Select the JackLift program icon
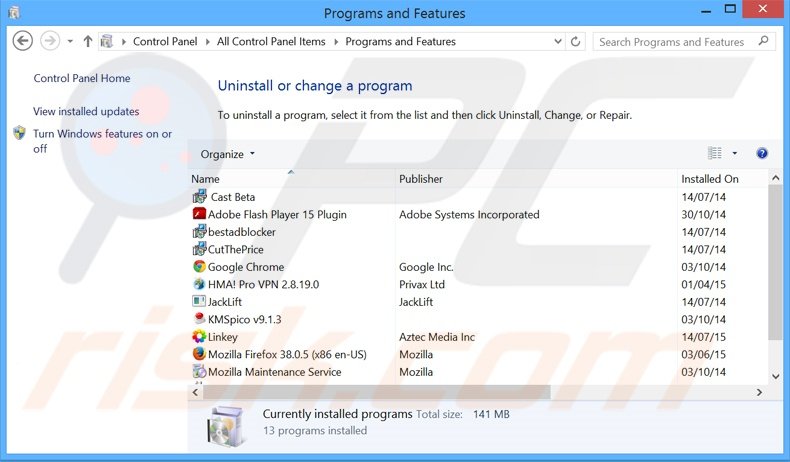The width and height of the screenshot is (790, 462). pos(200,301)
